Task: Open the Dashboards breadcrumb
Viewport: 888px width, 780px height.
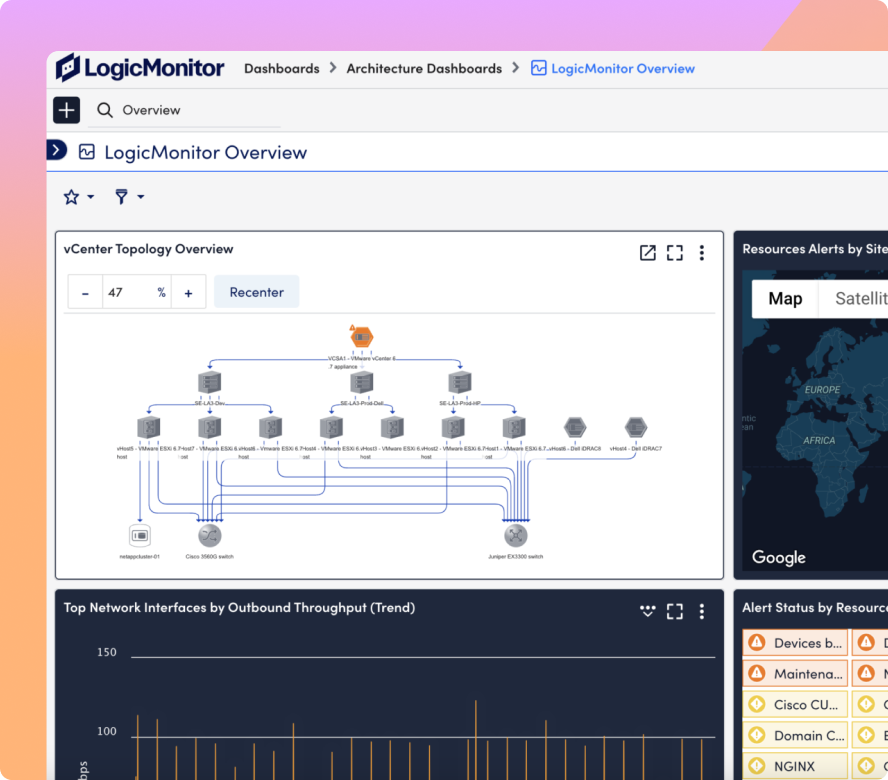Action: pos(281,69)
